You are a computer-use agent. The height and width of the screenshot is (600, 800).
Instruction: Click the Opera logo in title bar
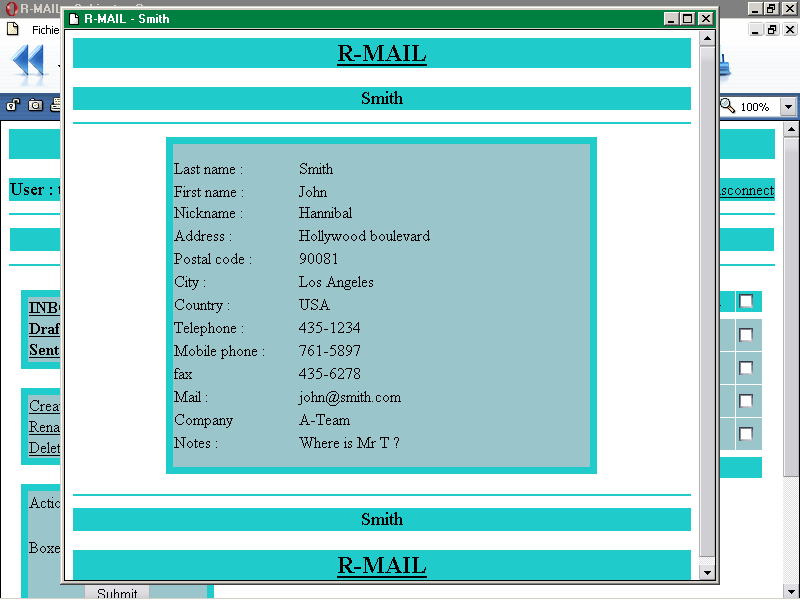pos(10,9)
